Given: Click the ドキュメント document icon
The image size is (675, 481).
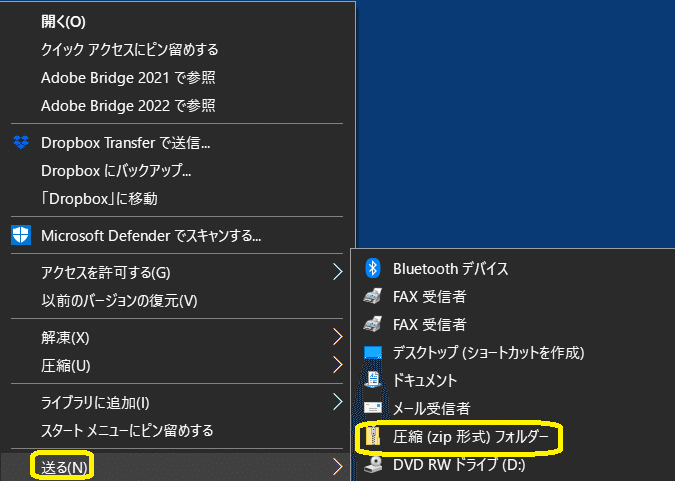Looking at the screenshot, I should tap(373, 380).
